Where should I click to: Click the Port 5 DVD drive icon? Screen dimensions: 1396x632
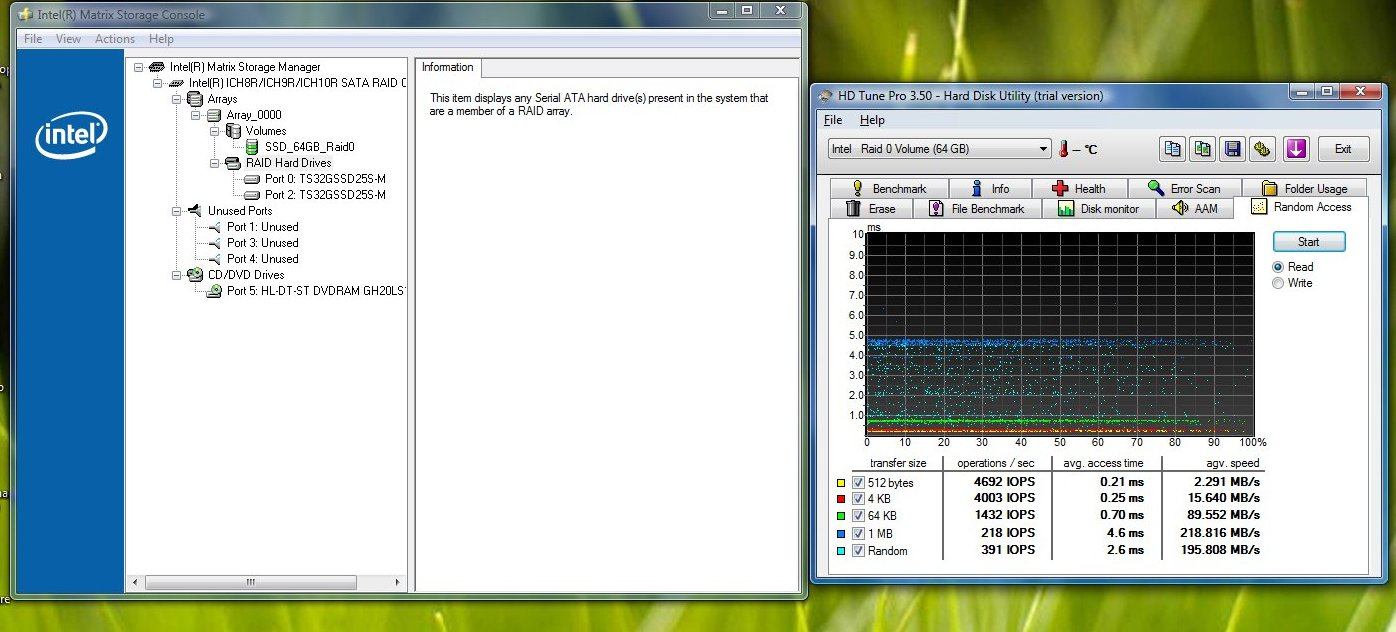coord(214,291)
